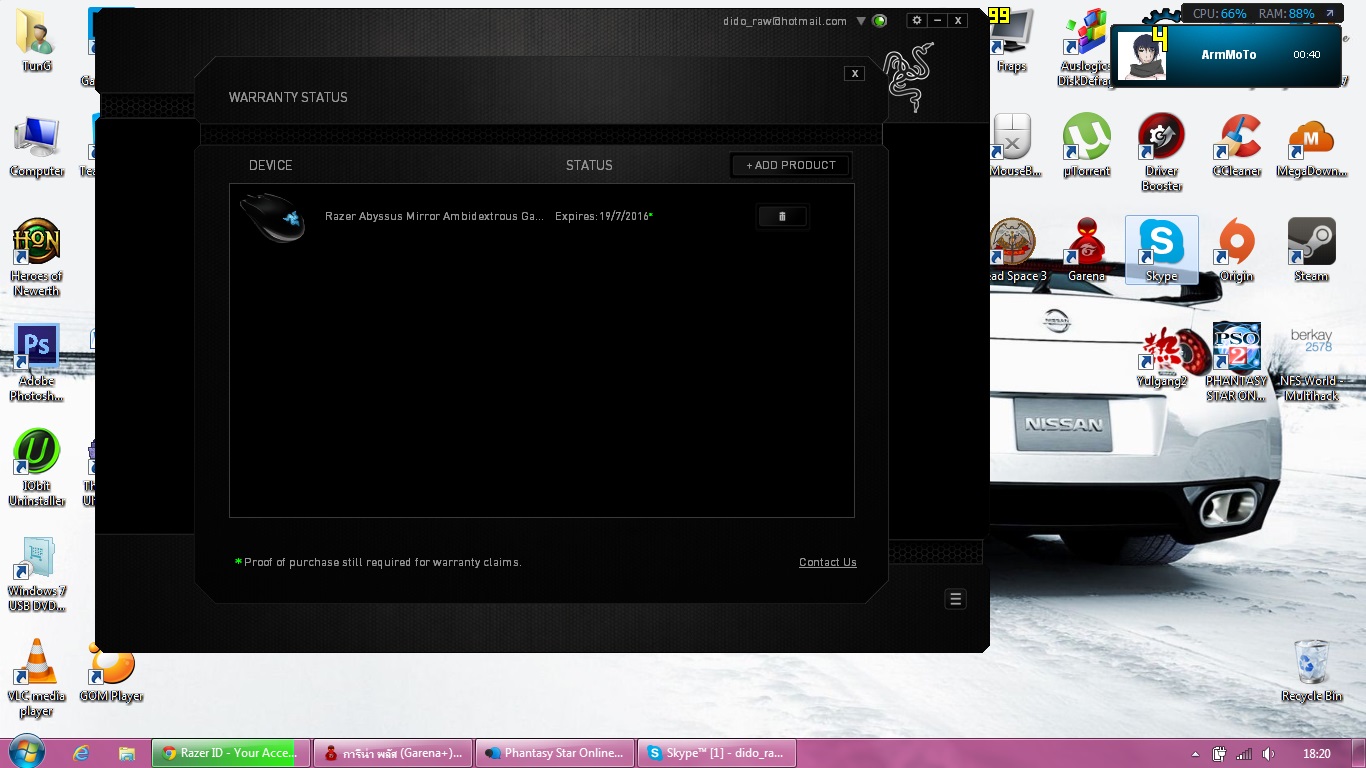This screenshot has height=768, width=1366.
Task: Click the ADD PRODUCT button
Action: tap(791, 165)
